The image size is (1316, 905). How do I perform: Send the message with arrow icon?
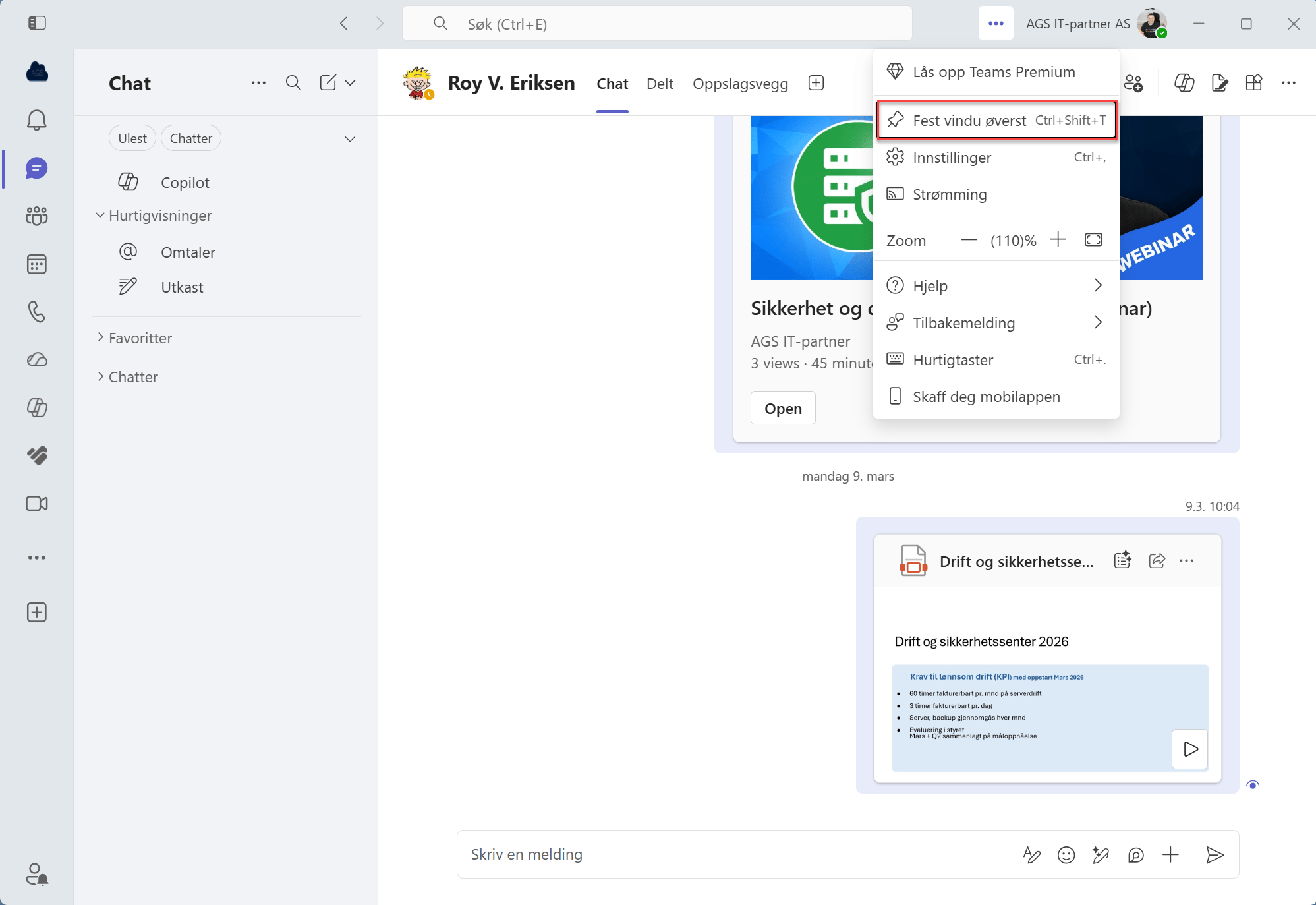pos(1215,855)
